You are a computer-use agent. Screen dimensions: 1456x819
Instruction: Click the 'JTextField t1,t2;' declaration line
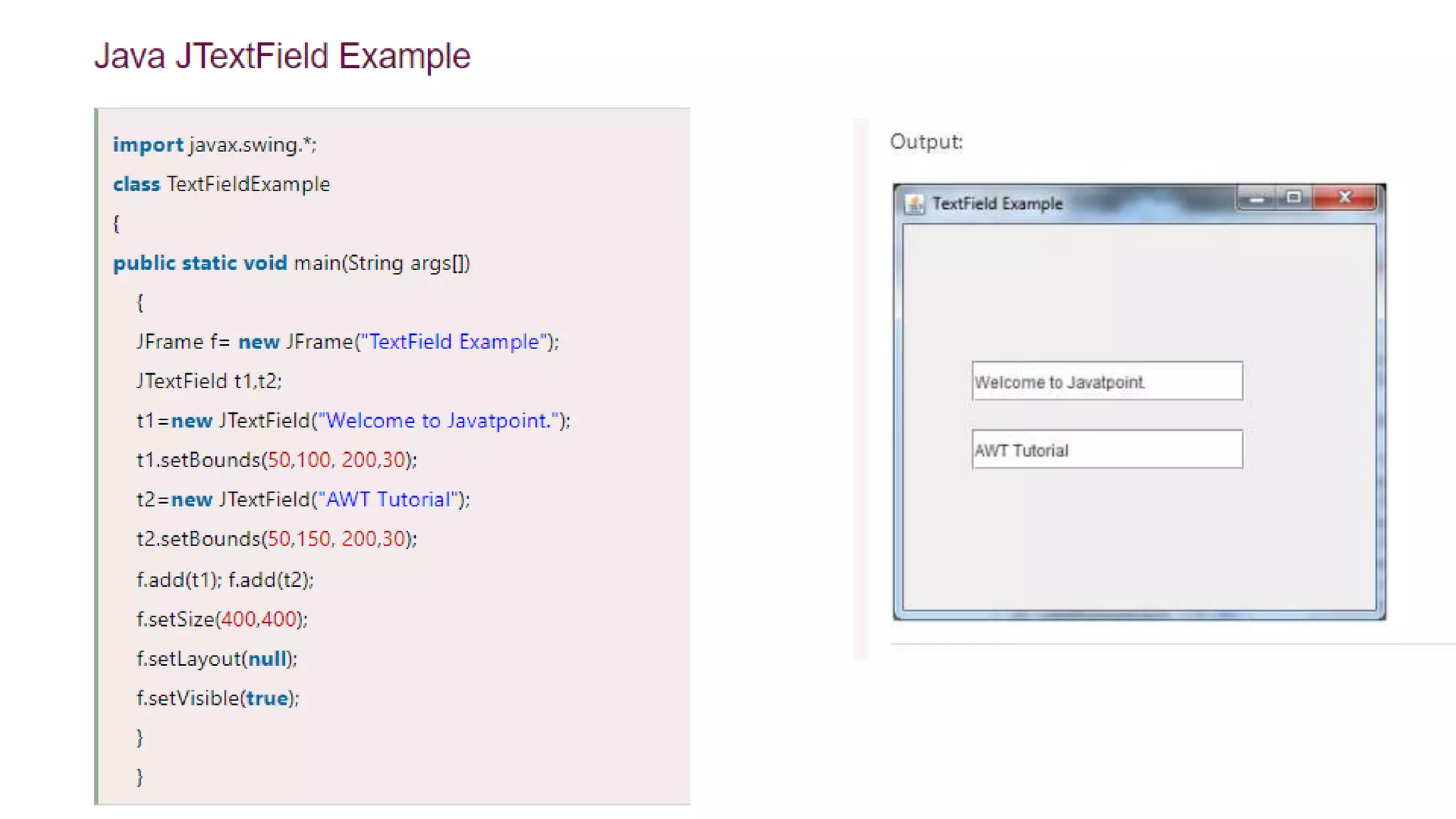[x=208, y=382]
